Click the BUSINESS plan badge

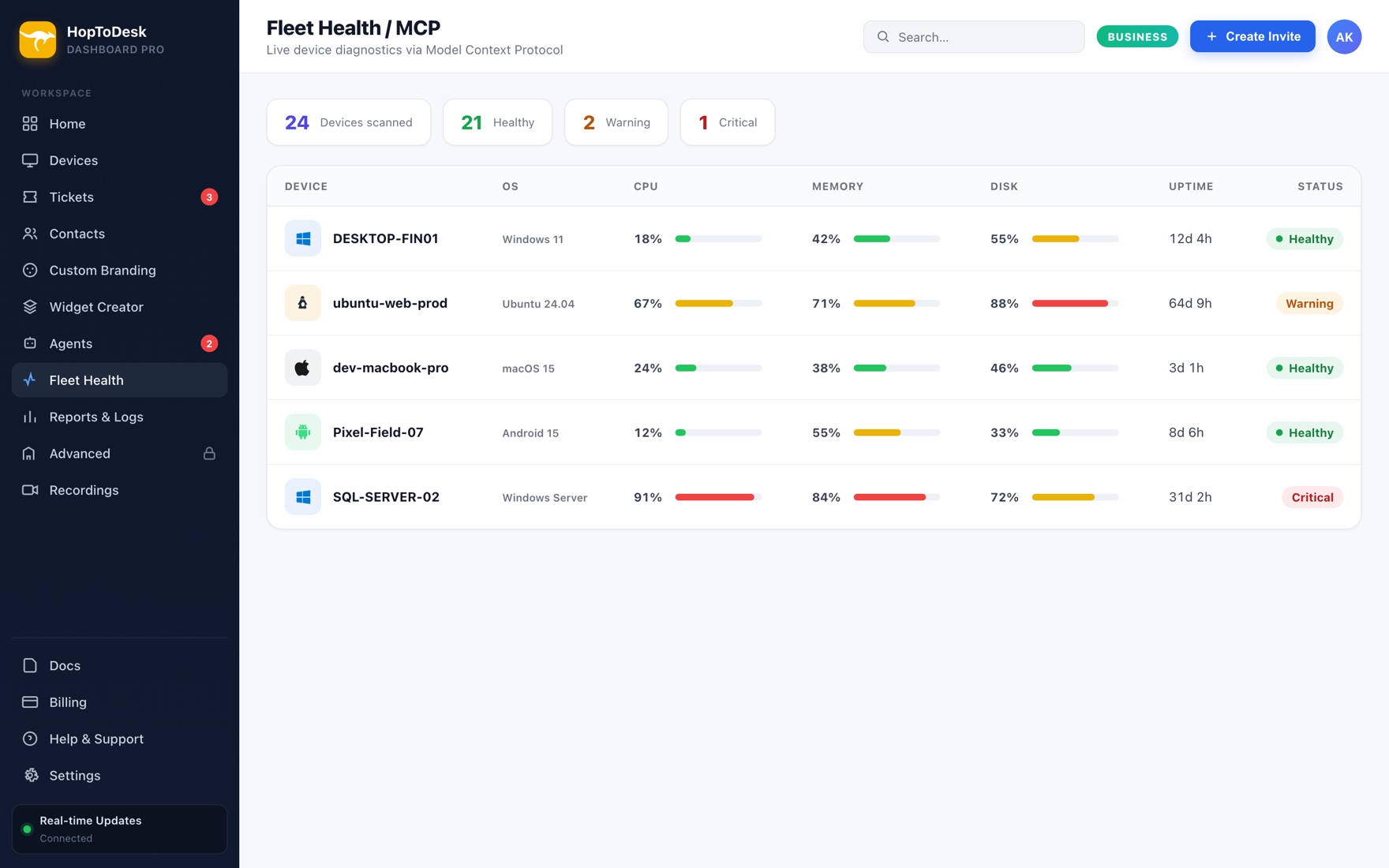click(1137, 36)
